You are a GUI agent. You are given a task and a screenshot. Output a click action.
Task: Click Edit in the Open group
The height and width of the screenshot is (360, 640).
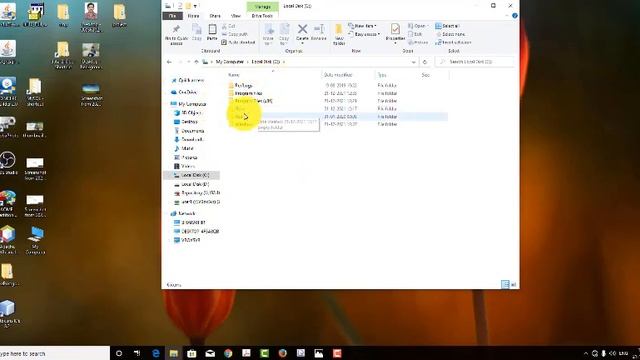pyautogui.click(x=415, y=34)
